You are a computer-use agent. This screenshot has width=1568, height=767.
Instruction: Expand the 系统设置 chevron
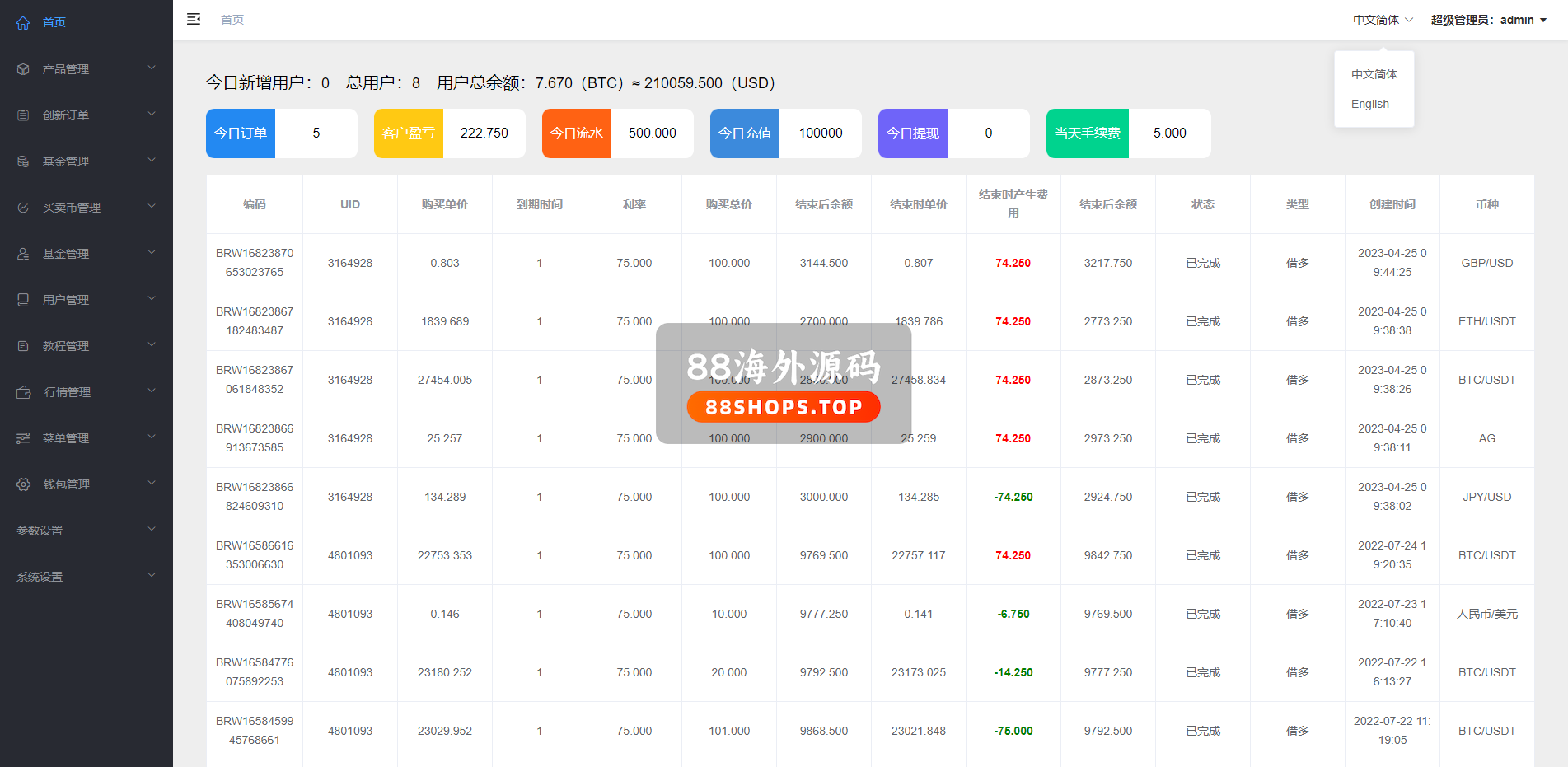click(152, 575)
